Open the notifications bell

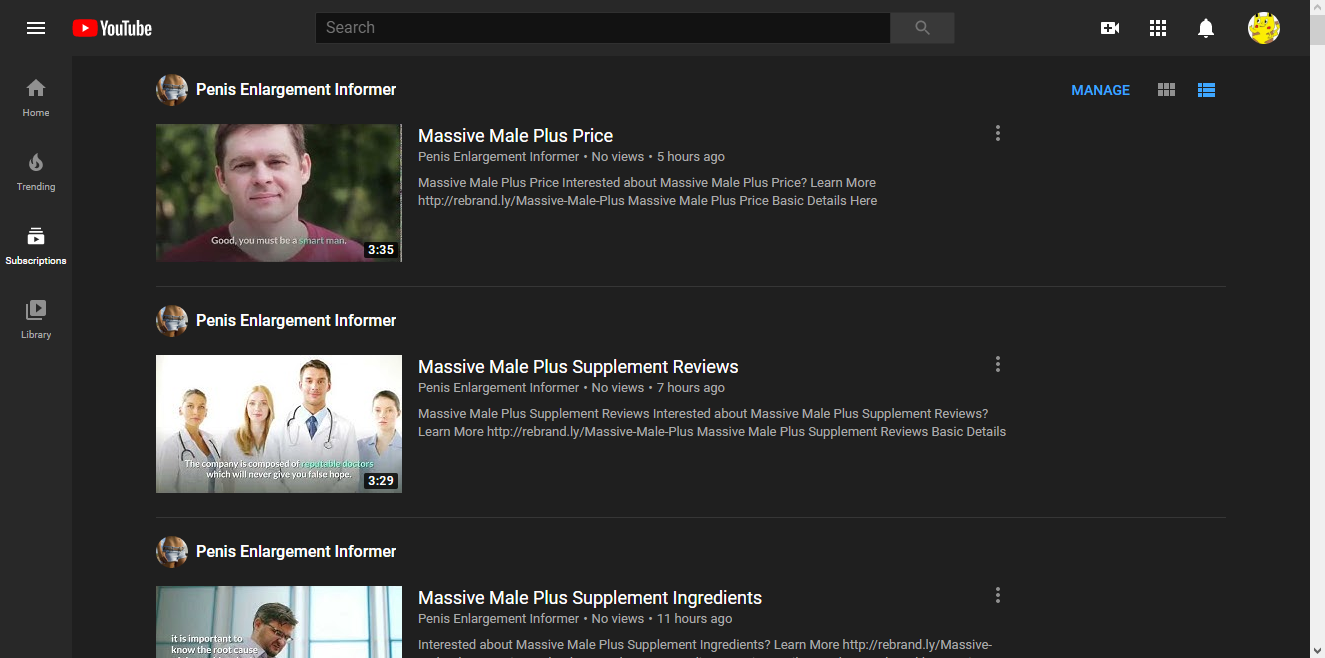pos(1206,28)
